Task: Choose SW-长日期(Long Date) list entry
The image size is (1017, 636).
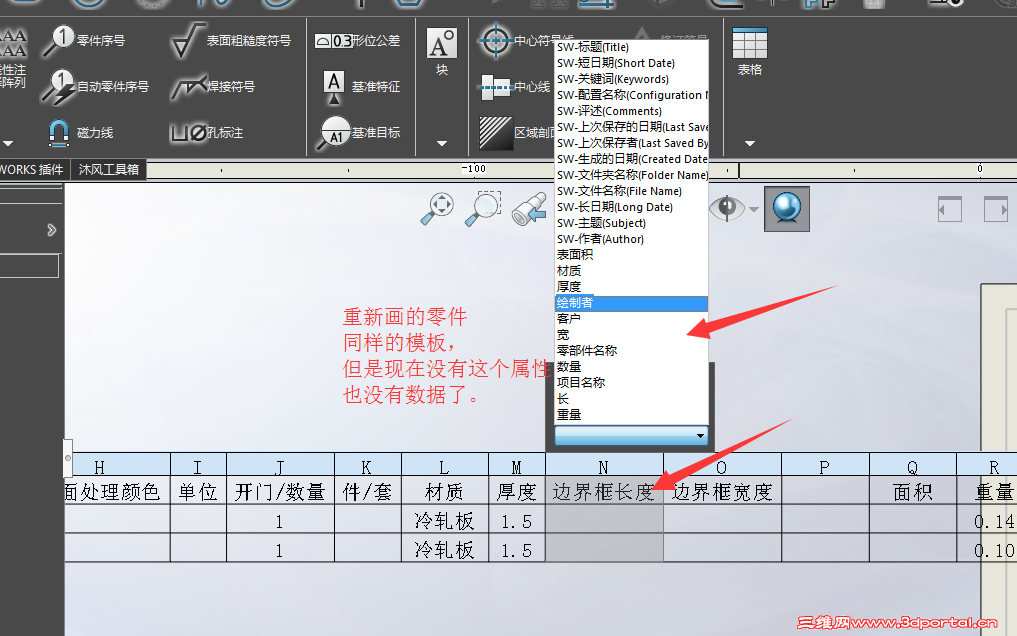Action: point(631,207)
